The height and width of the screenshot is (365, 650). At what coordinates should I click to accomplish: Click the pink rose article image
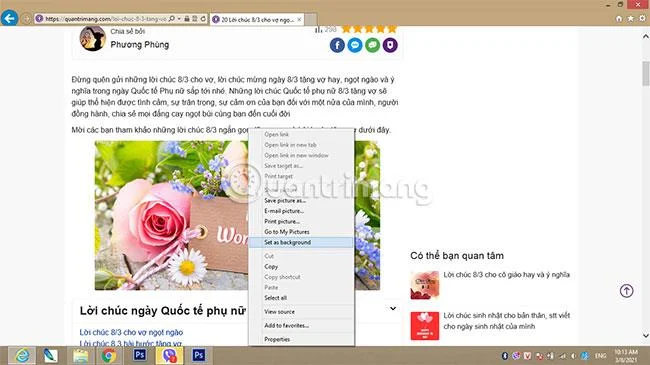point(171,215)
